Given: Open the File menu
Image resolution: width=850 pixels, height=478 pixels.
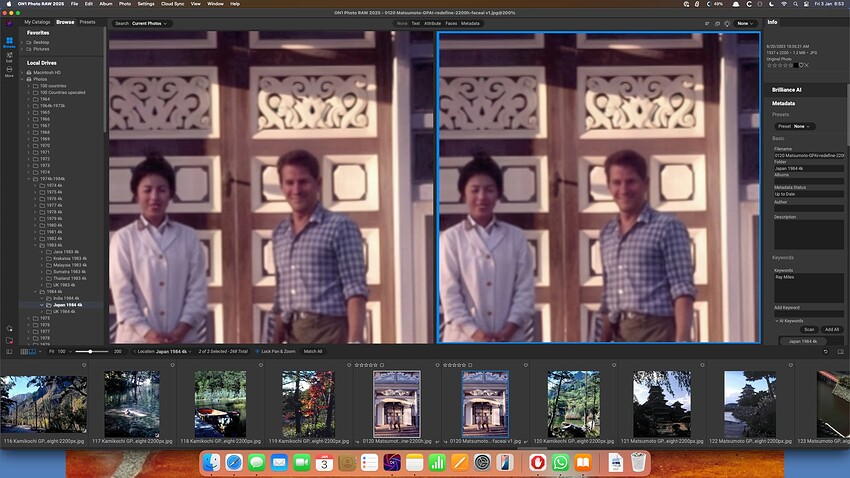Looking at the screenshot, I should pos(74,4).
